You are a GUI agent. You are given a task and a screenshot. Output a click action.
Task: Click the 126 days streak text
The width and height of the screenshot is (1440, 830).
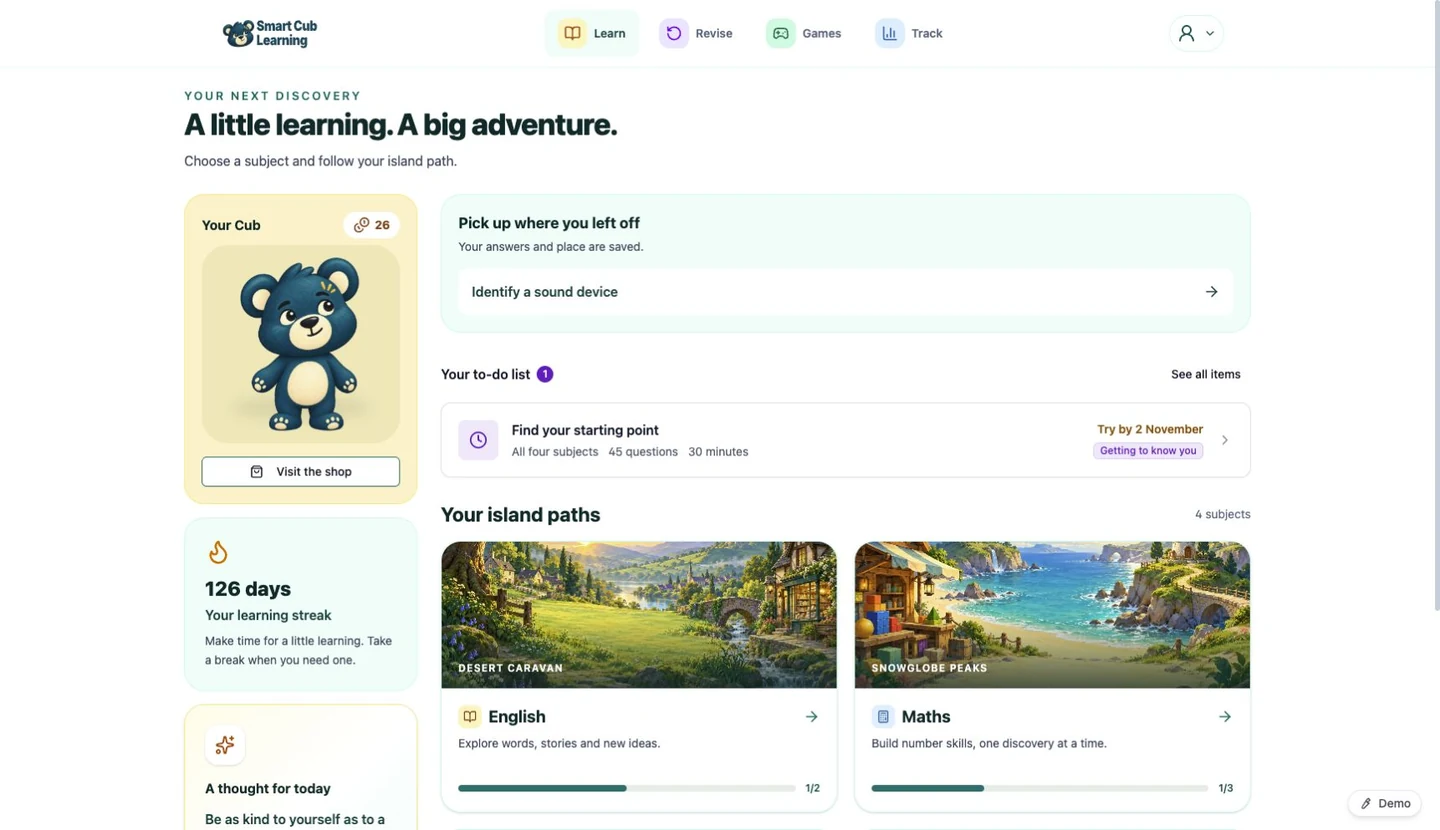[248, 589]
